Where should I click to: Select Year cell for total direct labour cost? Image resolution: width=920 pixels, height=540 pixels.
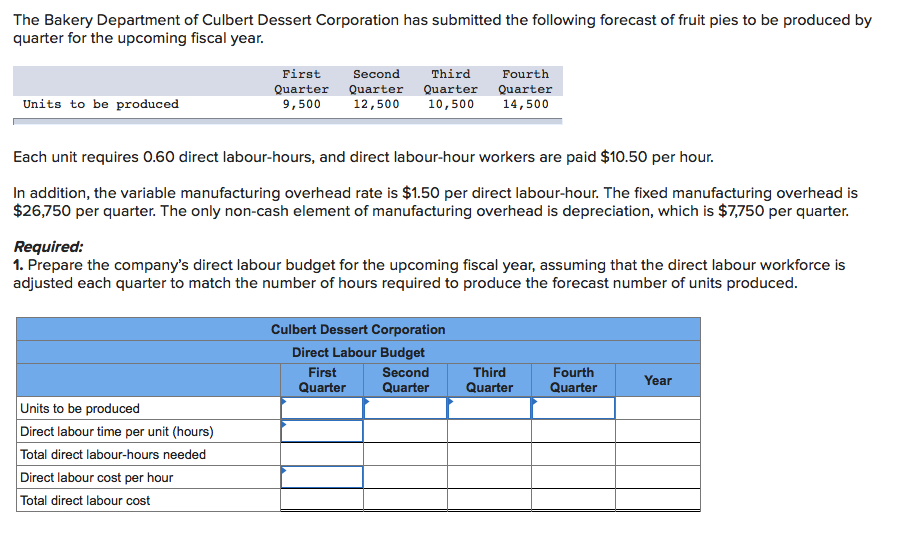658,500
